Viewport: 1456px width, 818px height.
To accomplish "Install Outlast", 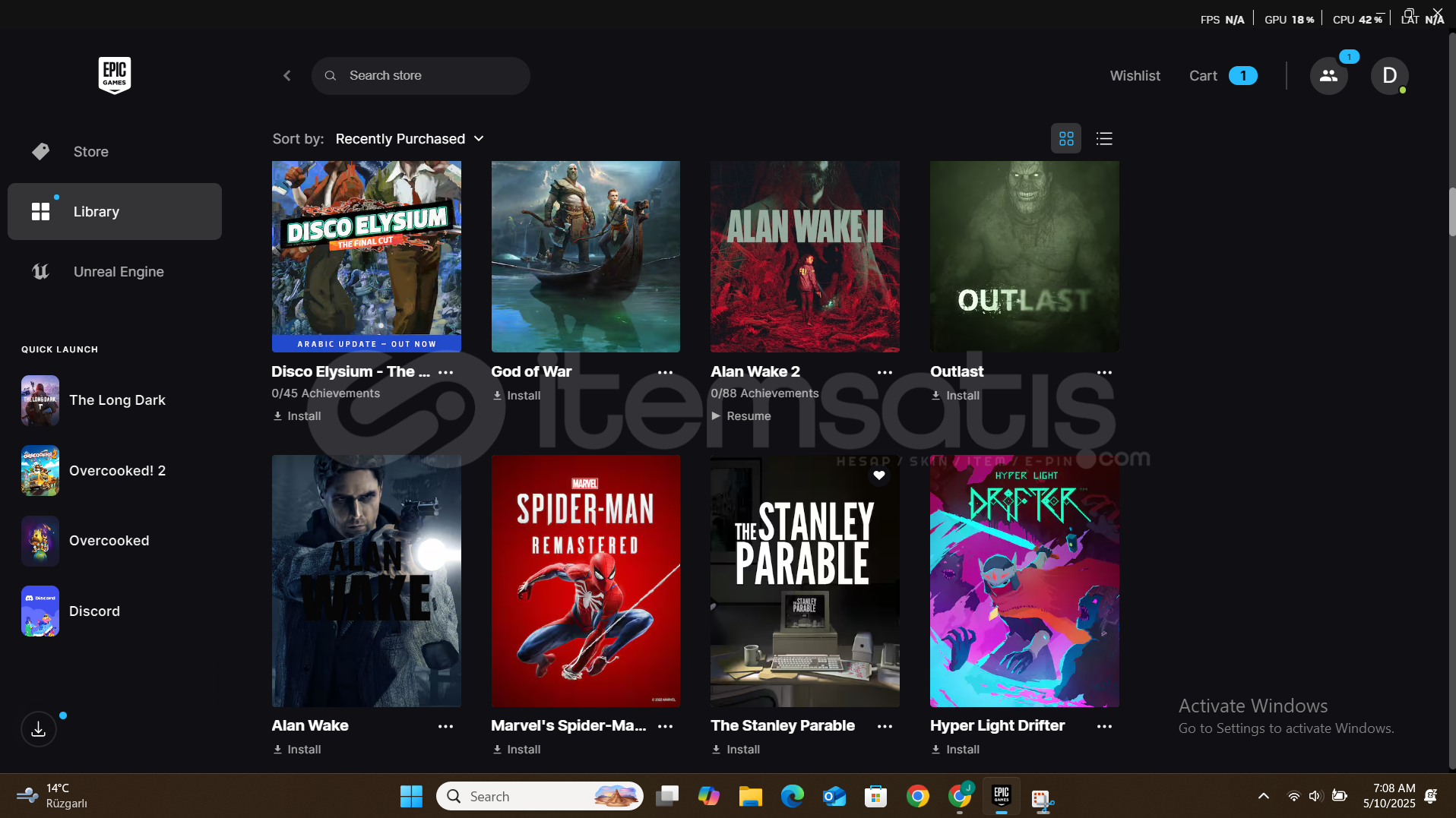I will pos(955,396).
